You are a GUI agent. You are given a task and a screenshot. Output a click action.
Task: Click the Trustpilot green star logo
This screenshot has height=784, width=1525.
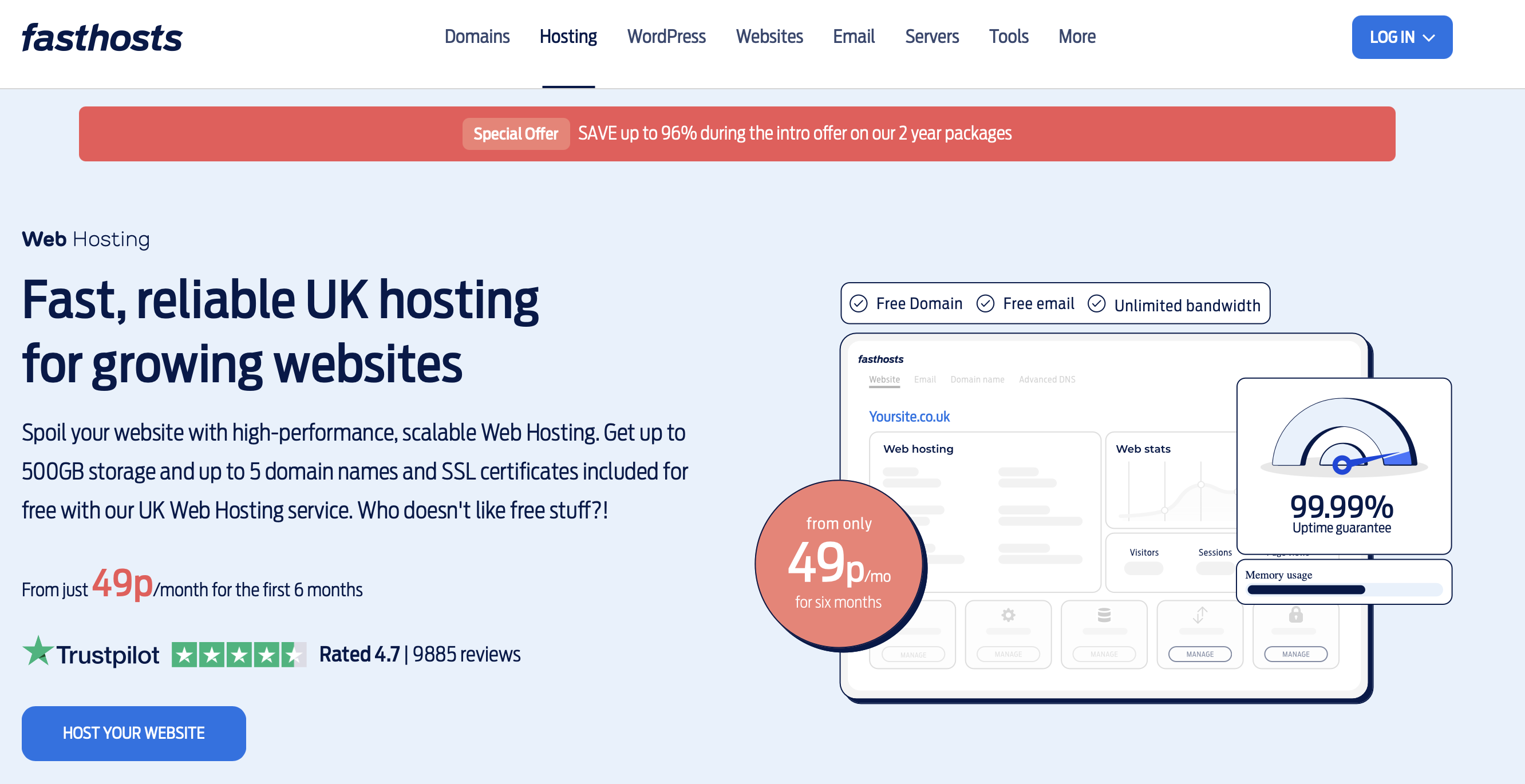tap(37, 651)
